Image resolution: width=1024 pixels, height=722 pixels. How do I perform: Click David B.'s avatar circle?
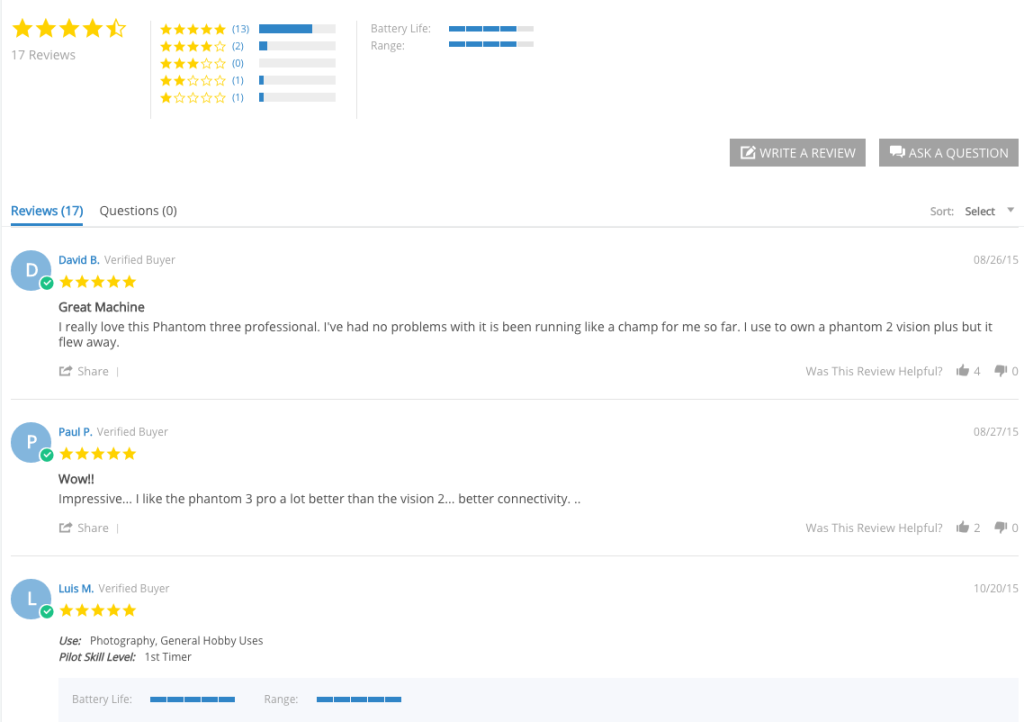(31, 270)
